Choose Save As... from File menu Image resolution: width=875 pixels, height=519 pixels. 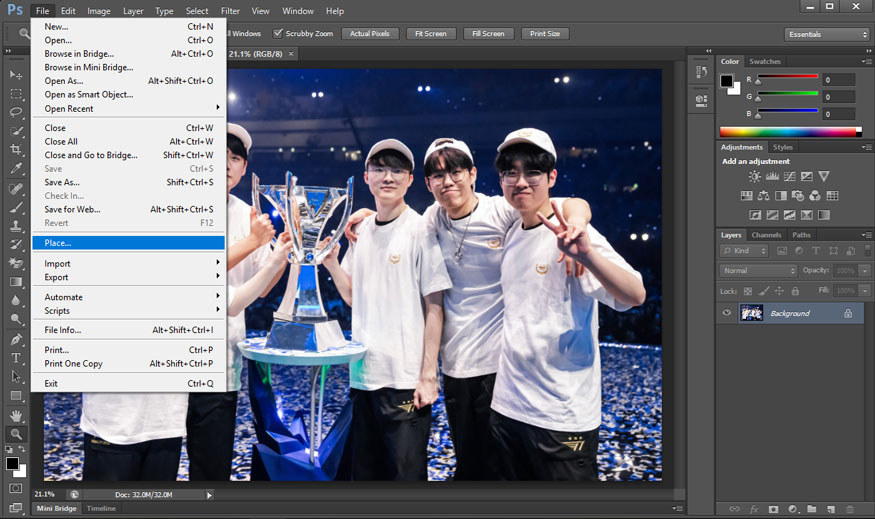coord(128,182)
